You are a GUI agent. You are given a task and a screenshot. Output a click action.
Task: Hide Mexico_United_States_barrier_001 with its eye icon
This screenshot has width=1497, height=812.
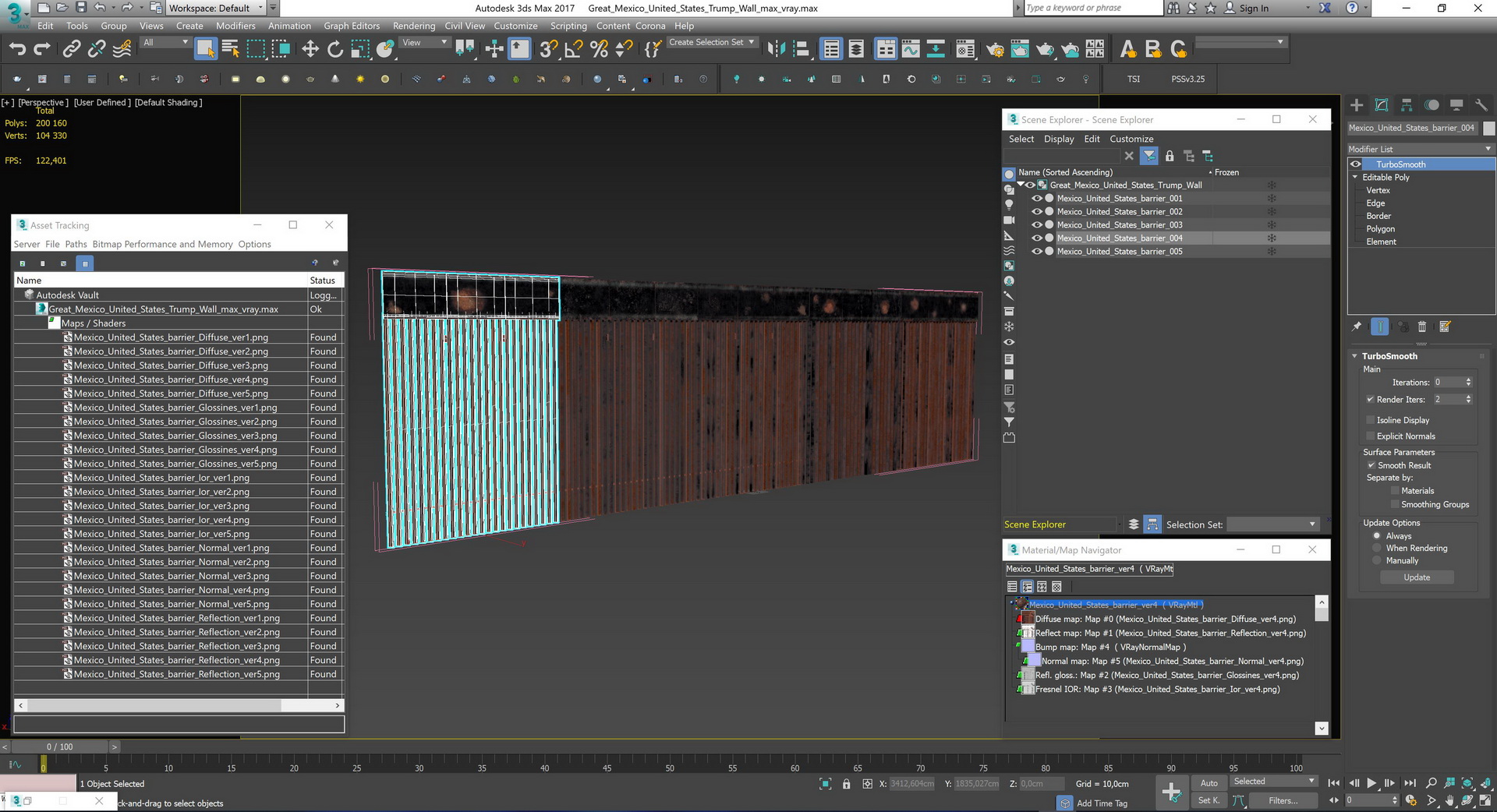click(x=1037, y=198)
